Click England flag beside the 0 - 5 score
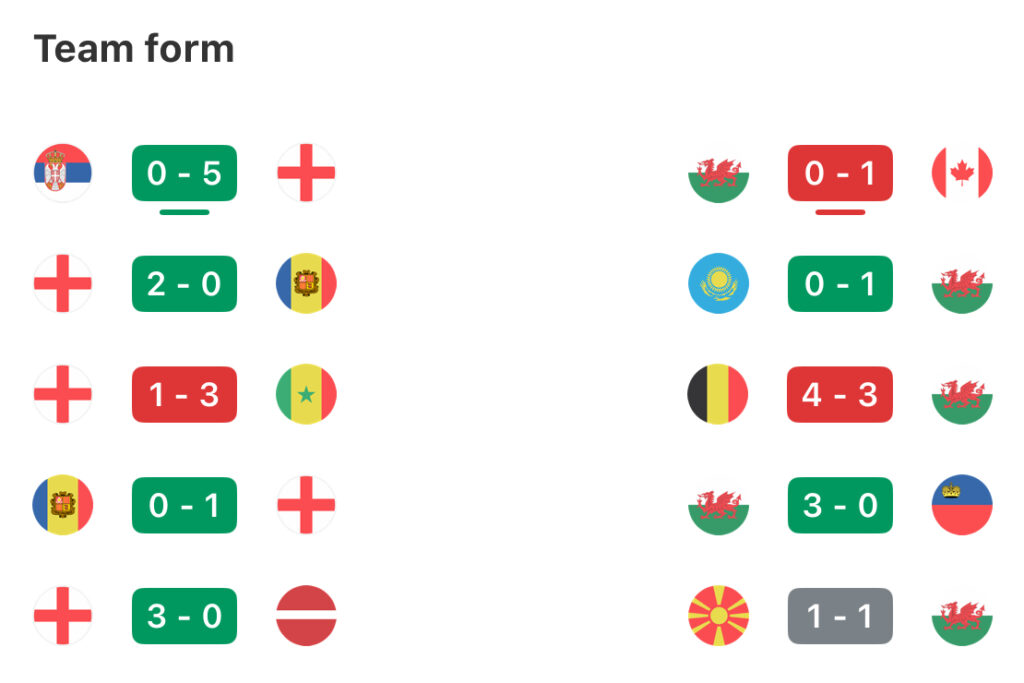The height and width of the screenshot is (683, 1024). click(306, 173)
